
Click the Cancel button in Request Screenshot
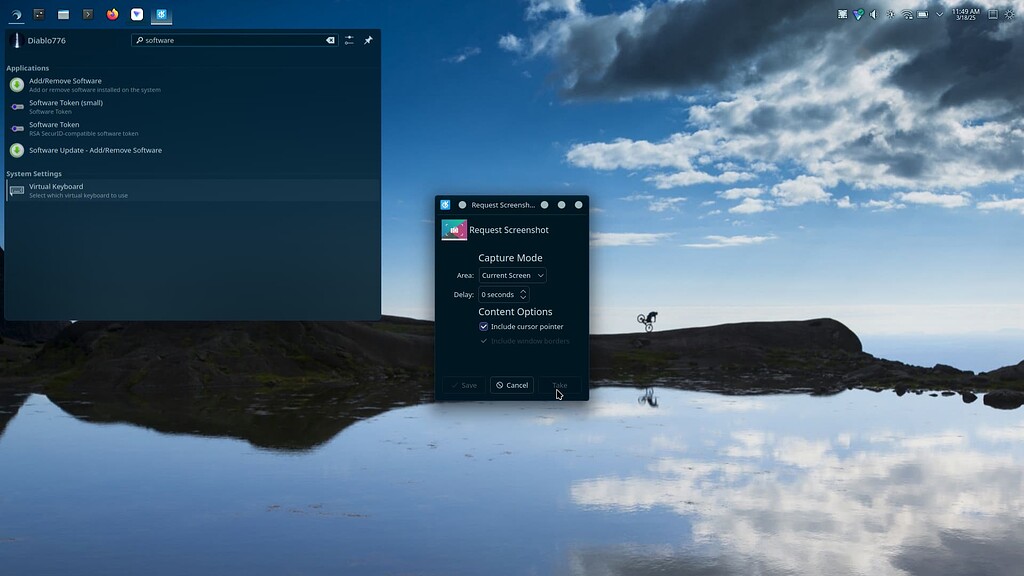512,385
